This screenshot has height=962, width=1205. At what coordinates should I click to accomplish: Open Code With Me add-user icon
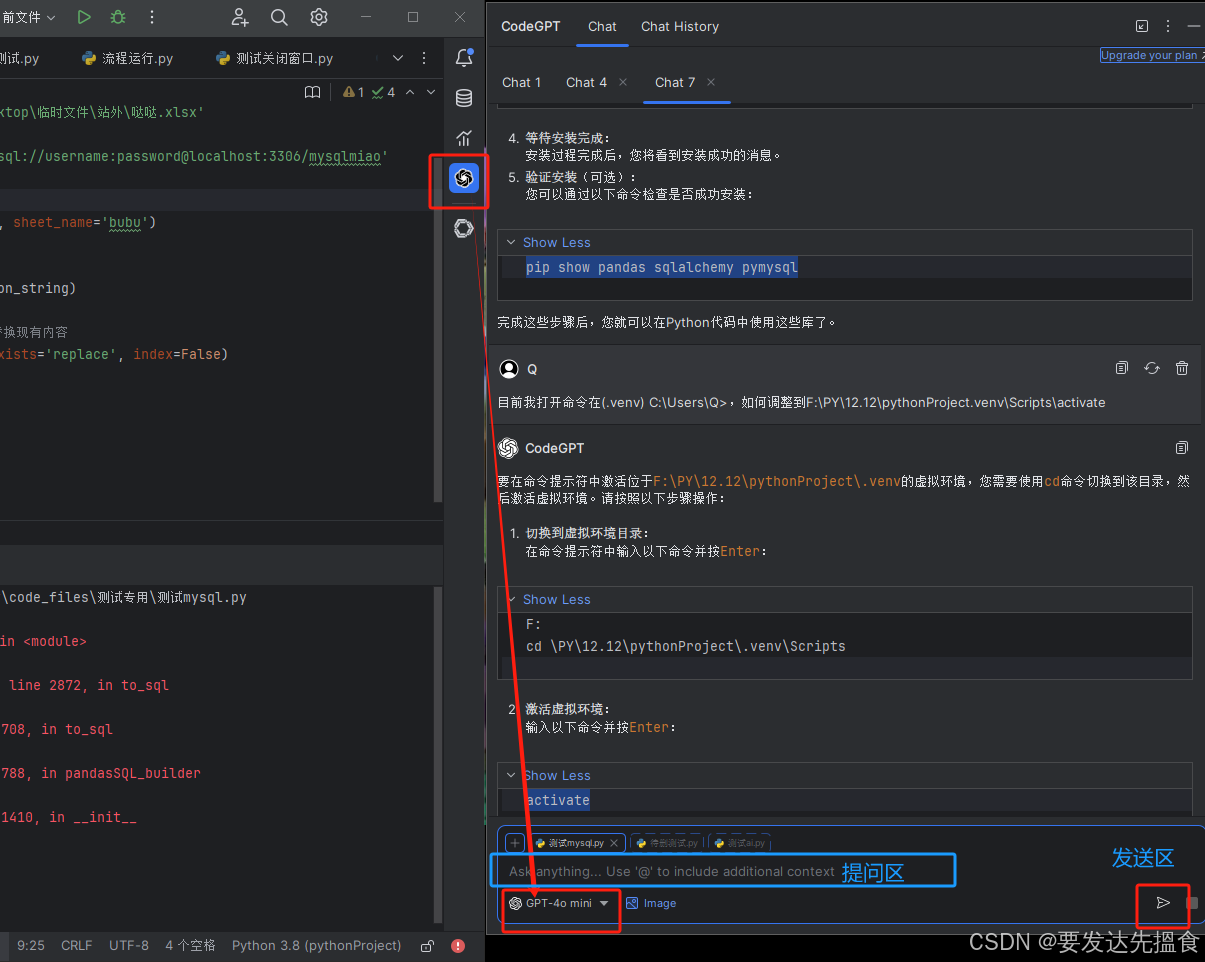pyautogui.click(x=240, y=17)
